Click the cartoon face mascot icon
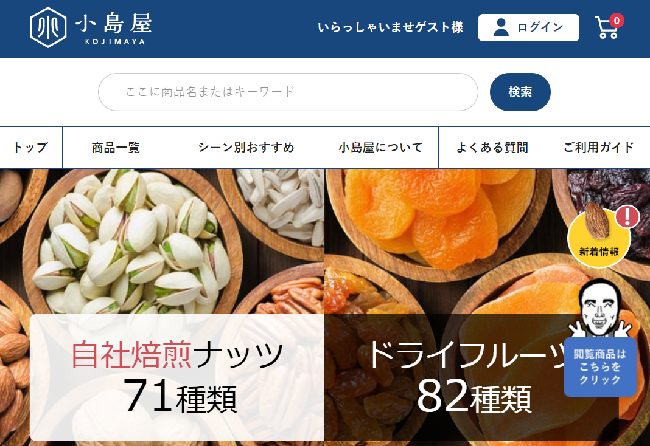Viewport: 650px width, 446px height. [600, 308]
